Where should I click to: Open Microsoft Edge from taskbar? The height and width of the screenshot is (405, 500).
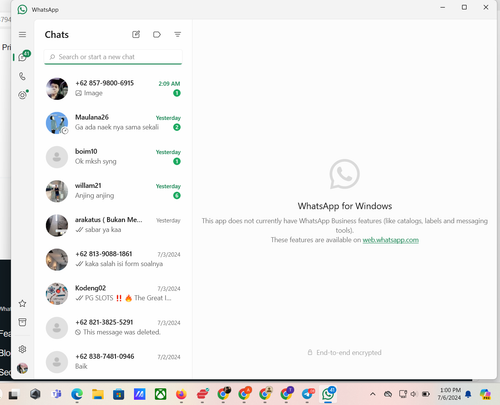(x=77, y=394)
